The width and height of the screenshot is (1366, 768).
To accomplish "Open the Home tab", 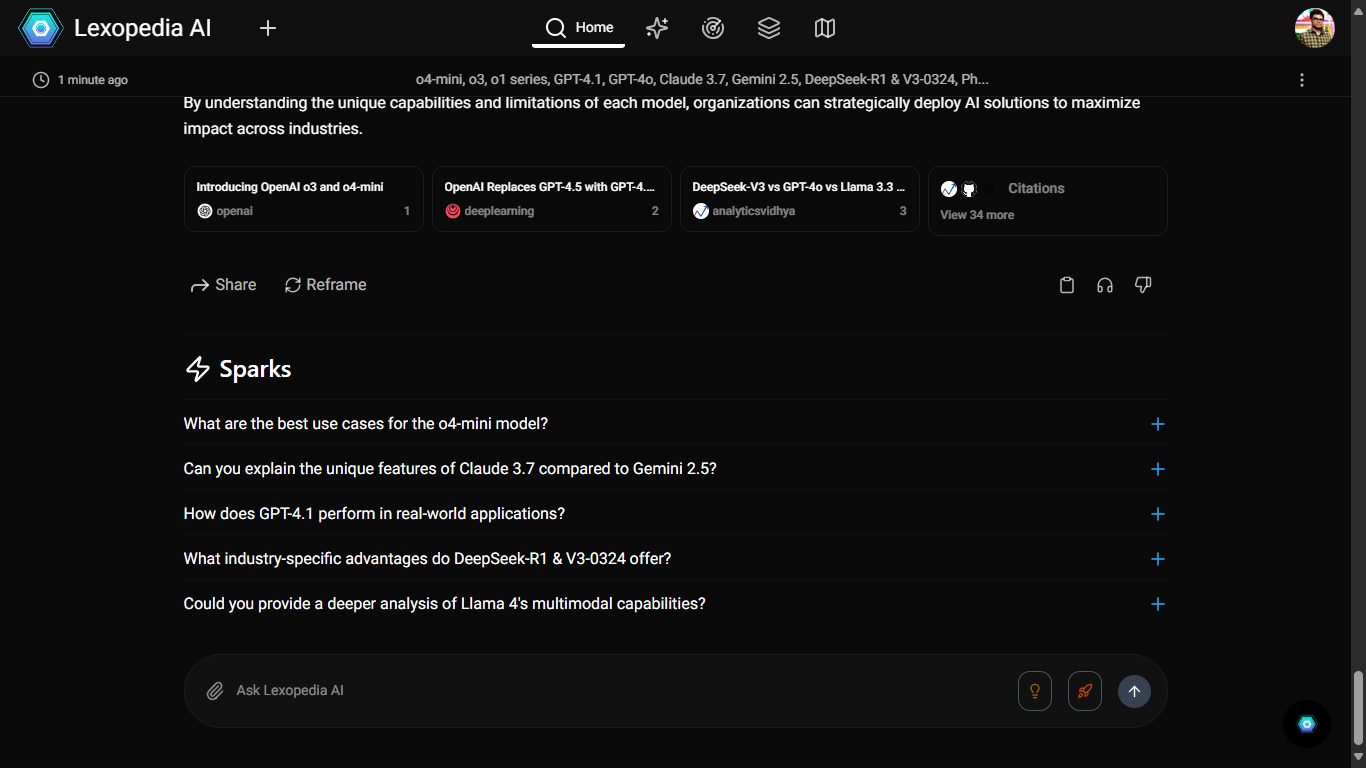I will pos(579,28).
